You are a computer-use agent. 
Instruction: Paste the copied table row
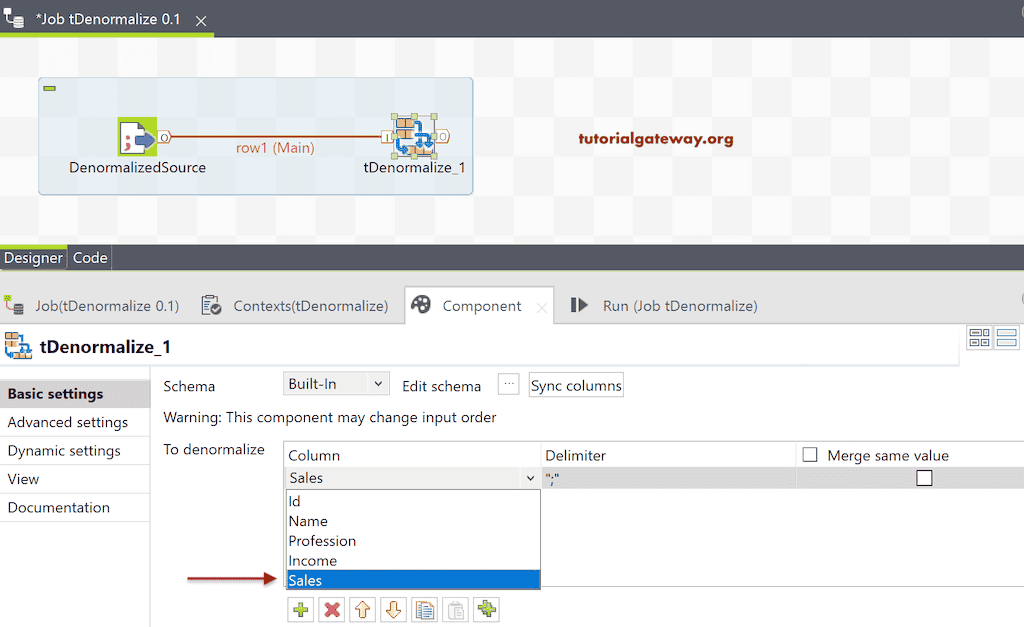coord(454,609)
